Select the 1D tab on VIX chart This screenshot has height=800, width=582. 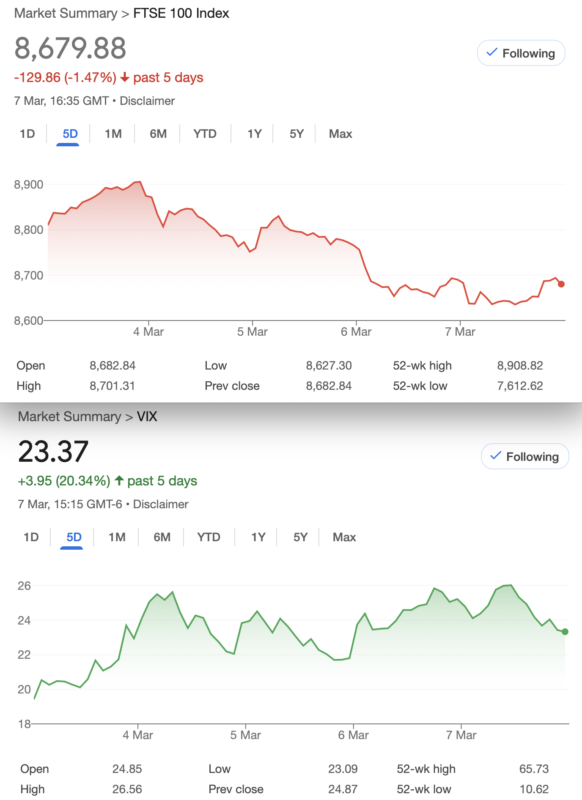(x=31, y=537)
